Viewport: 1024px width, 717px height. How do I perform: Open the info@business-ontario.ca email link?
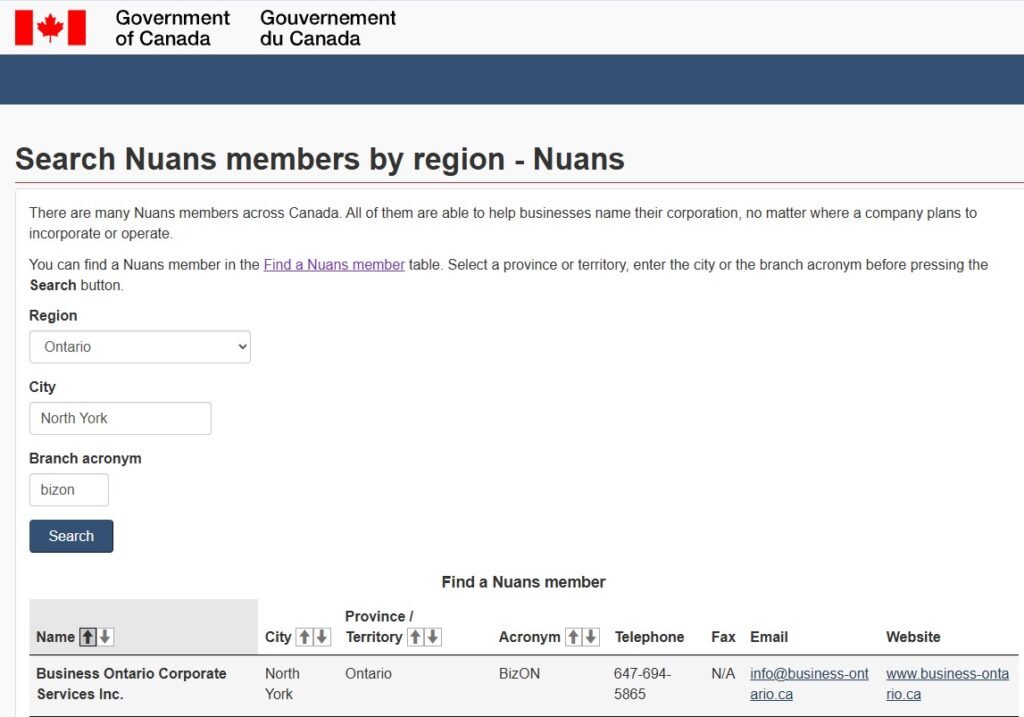tap(809, 684)
